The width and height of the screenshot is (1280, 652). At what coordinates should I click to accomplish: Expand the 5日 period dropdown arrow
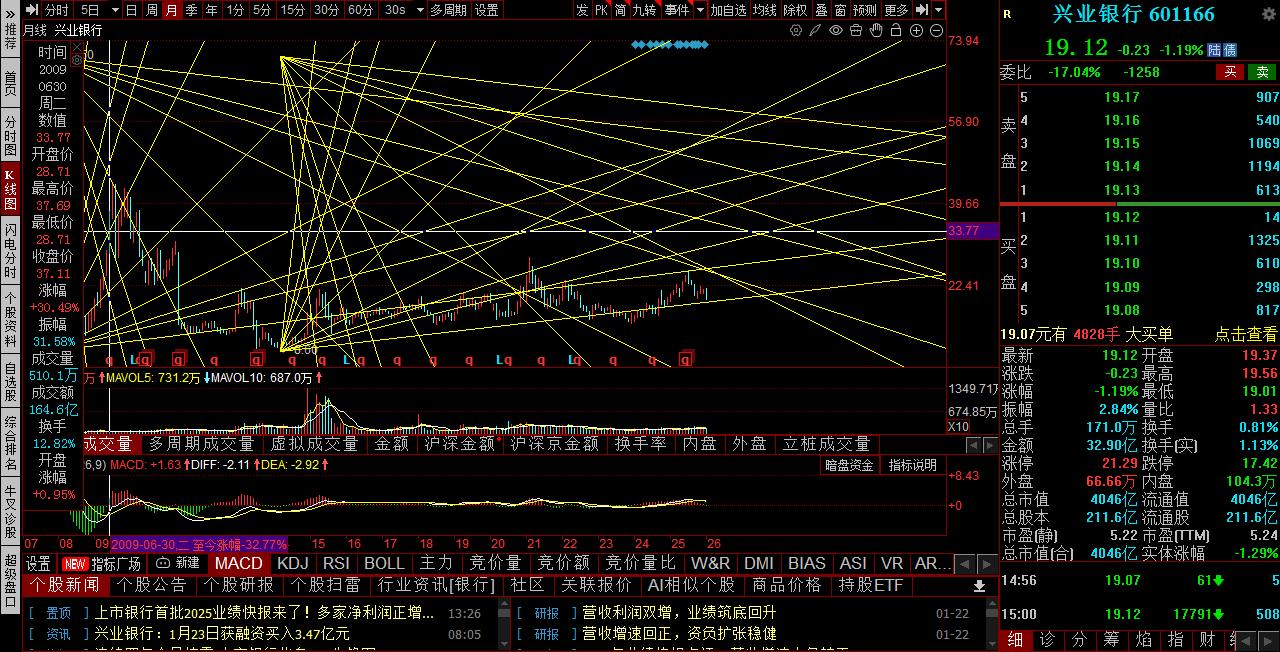[x=115, y=10]
